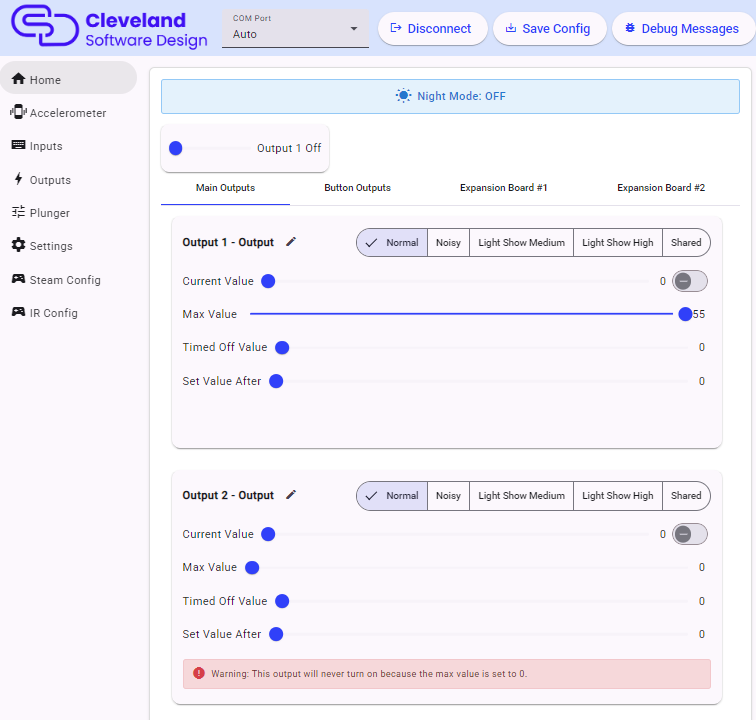
Task: Select Light Show High for Output 2
Action: pyautogui.click(x=617, y=496)
